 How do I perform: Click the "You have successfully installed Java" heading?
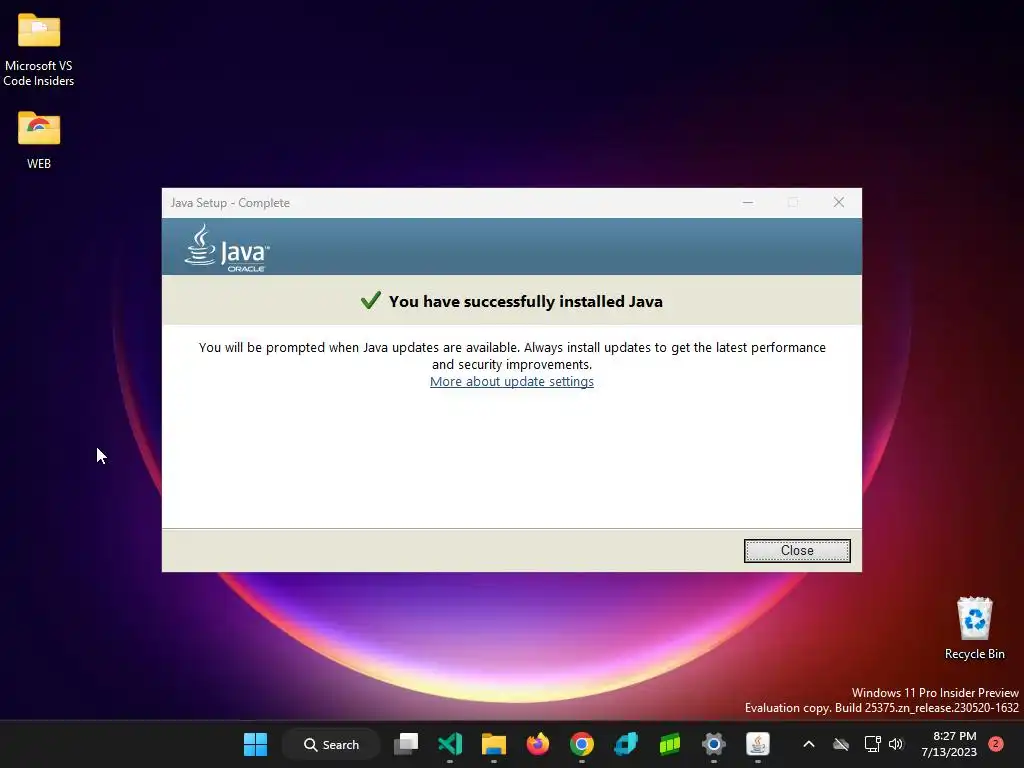tap(526, 301)
